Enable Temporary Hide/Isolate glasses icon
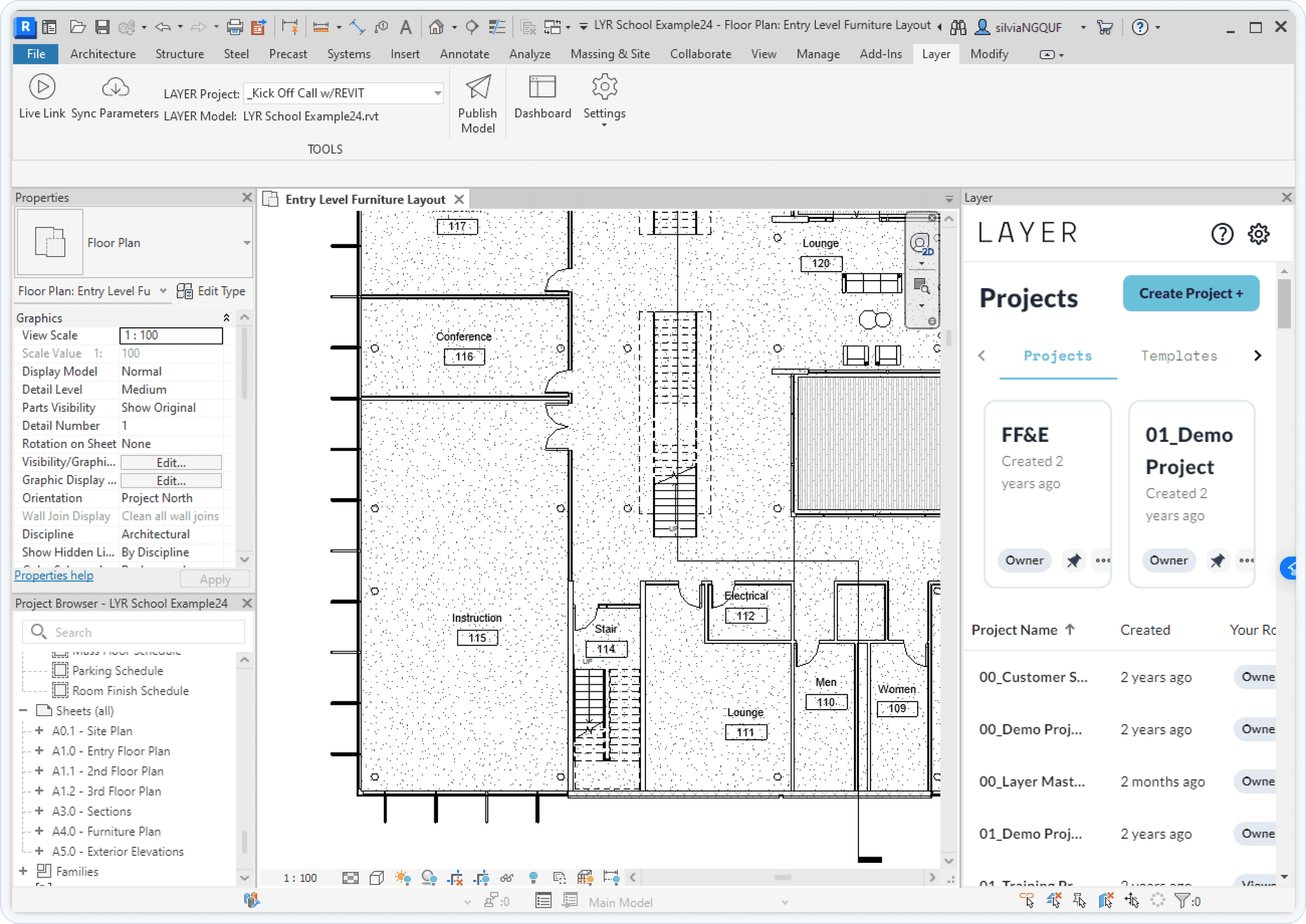Viewport: 1306px width, 924px height. pyautogui.click(x=508, y=878)
